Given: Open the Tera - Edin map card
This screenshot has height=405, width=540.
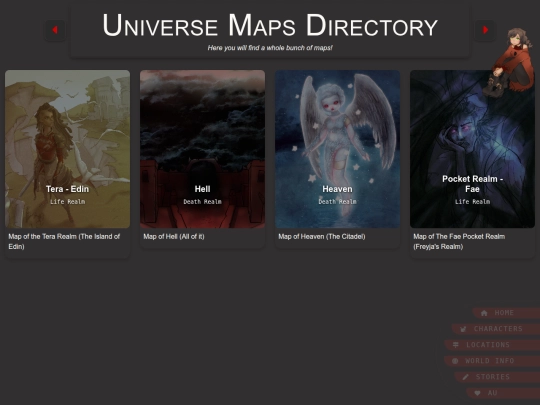Looking at the screenshot, I should [x=68, y=149].
